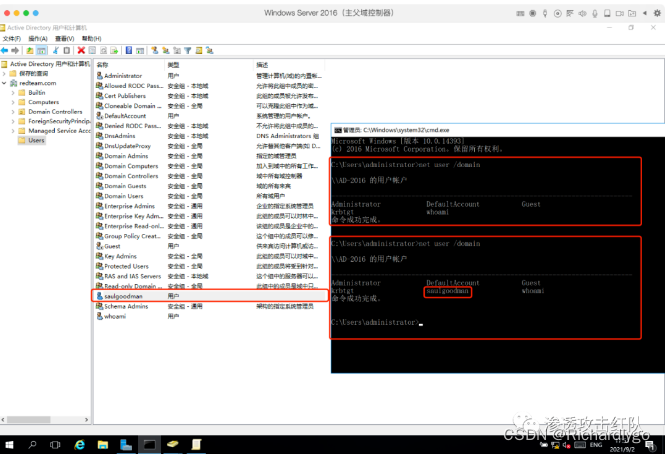
Task: Open the Mac VM settings gear icon
Action: click(657, 13)
